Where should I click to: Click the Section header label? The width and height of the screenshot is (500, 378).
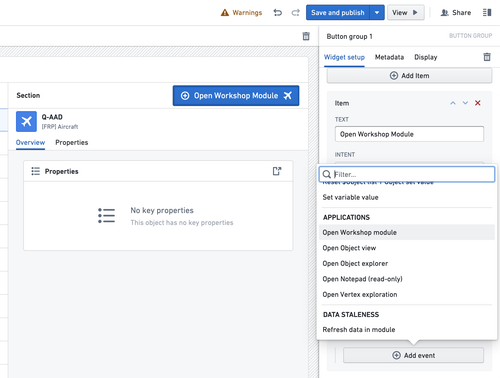[28, 95]
